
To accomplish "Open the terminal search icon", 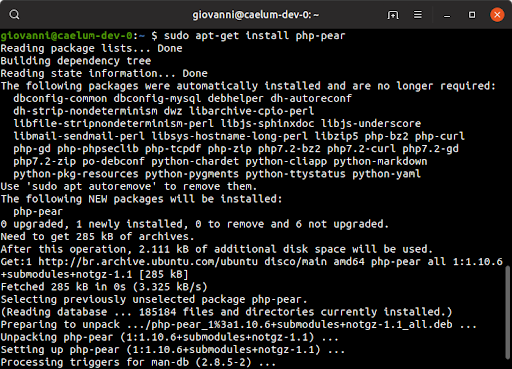I will 14,15.
